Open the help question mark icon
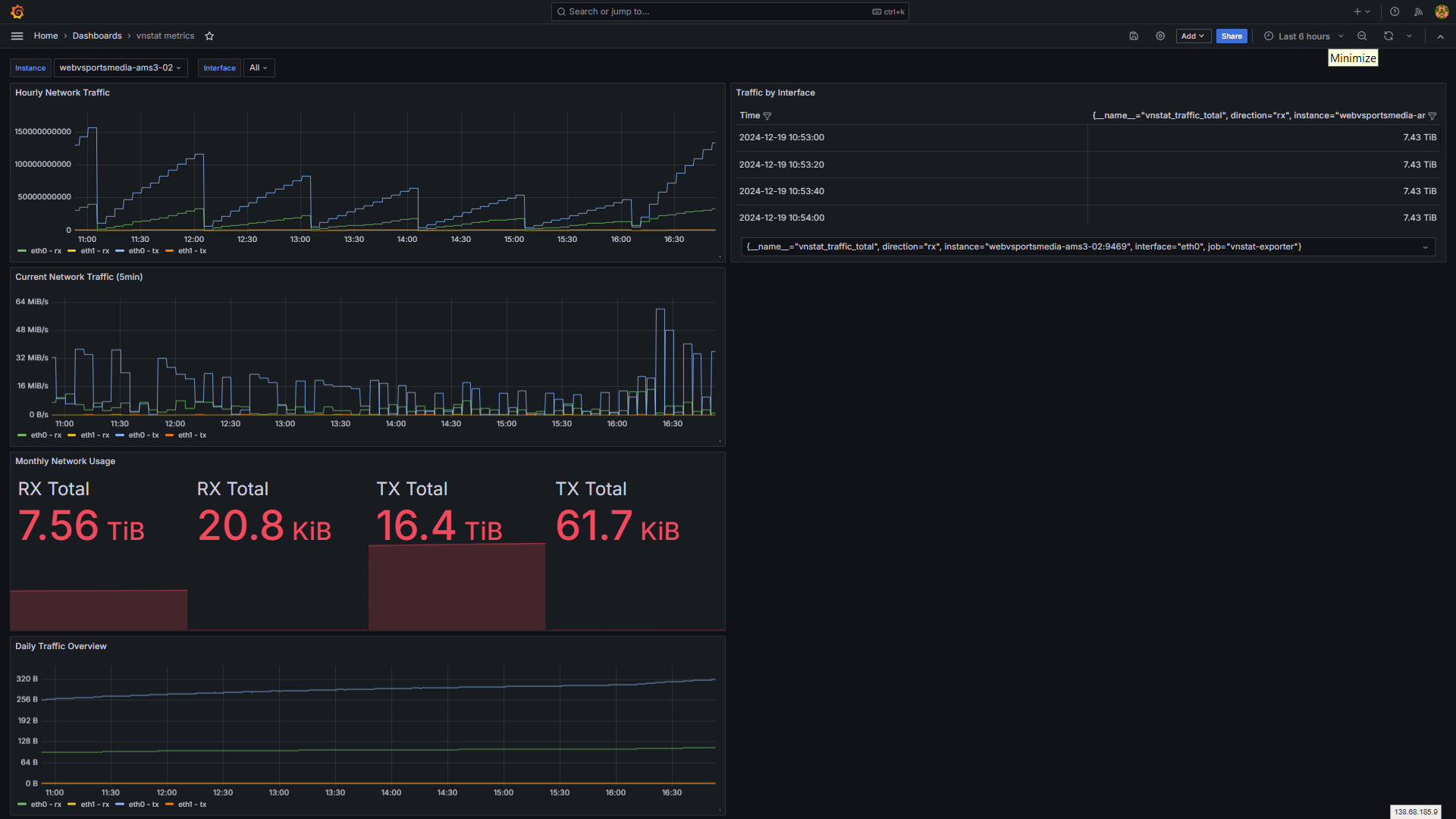1456x819 pixels. coord(1395,11)
